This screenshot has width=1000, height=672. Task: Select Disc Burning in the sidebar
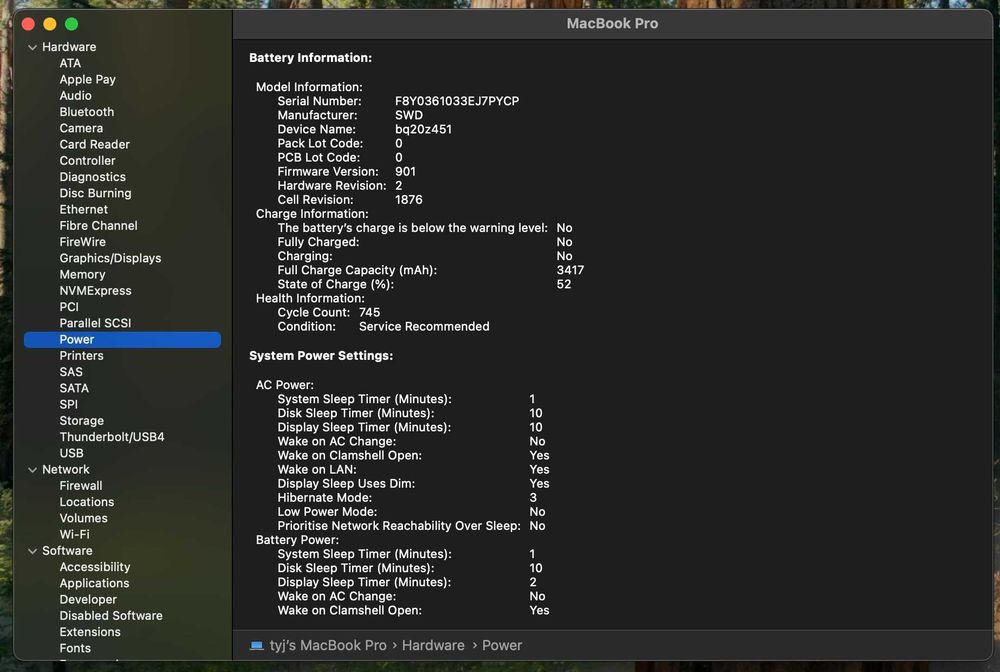coord(95,193)
